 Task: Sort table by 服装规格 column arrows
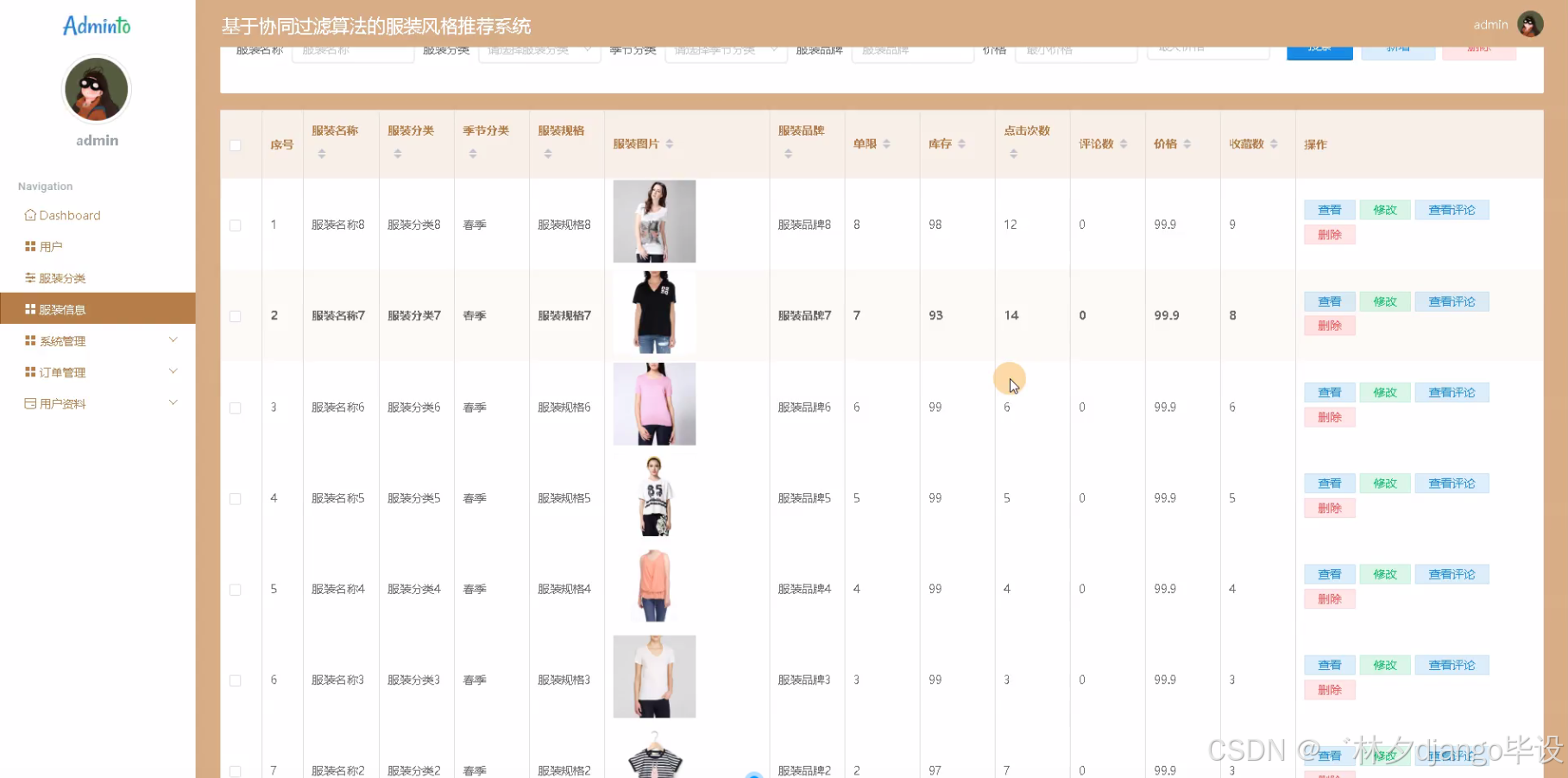548,154
